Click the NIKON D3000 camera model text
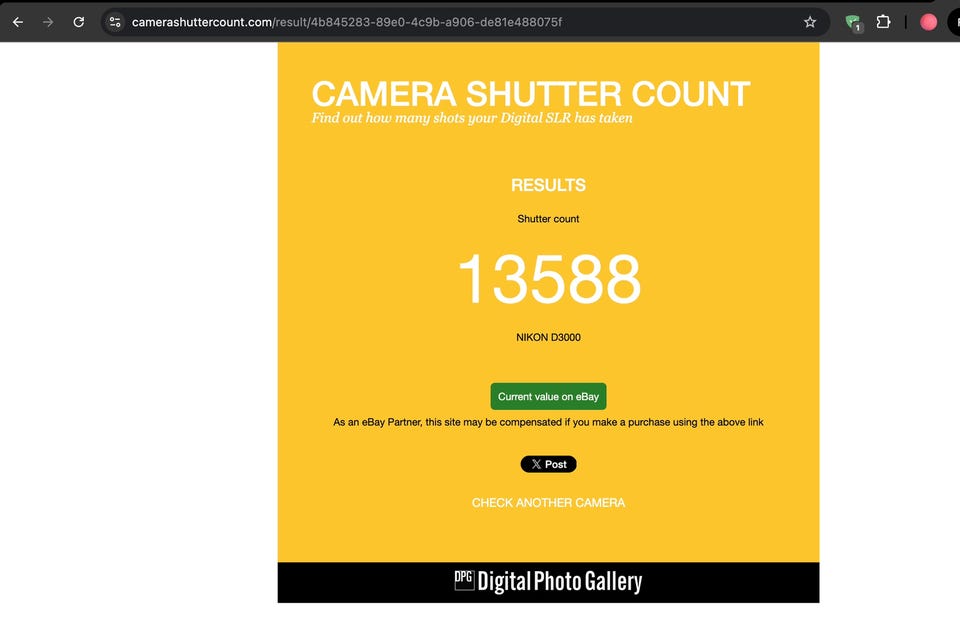 (548, 337)
